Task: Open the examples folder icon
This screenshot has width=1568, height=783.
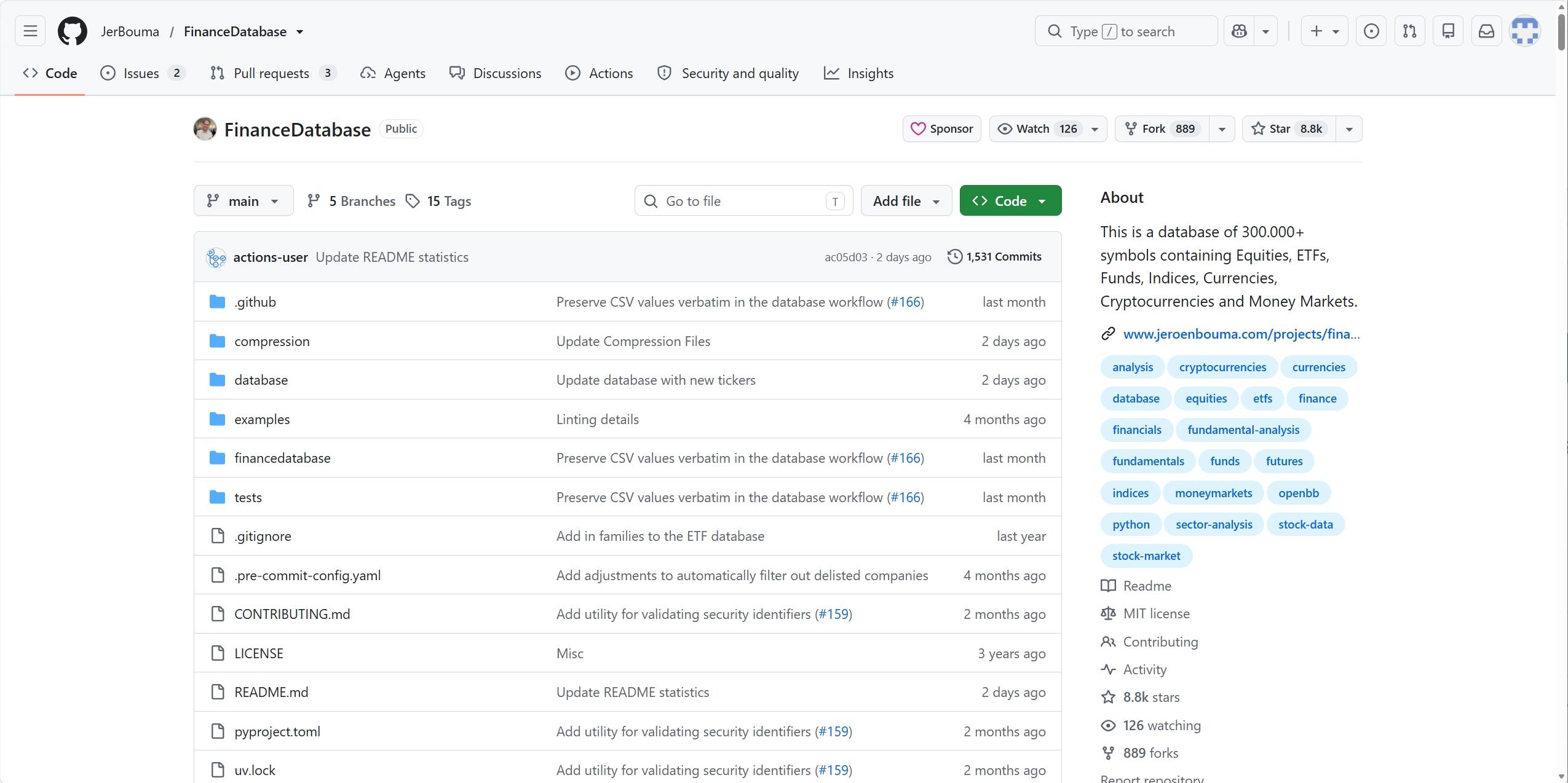Action: pyautogui.click(x=217, y=419)
